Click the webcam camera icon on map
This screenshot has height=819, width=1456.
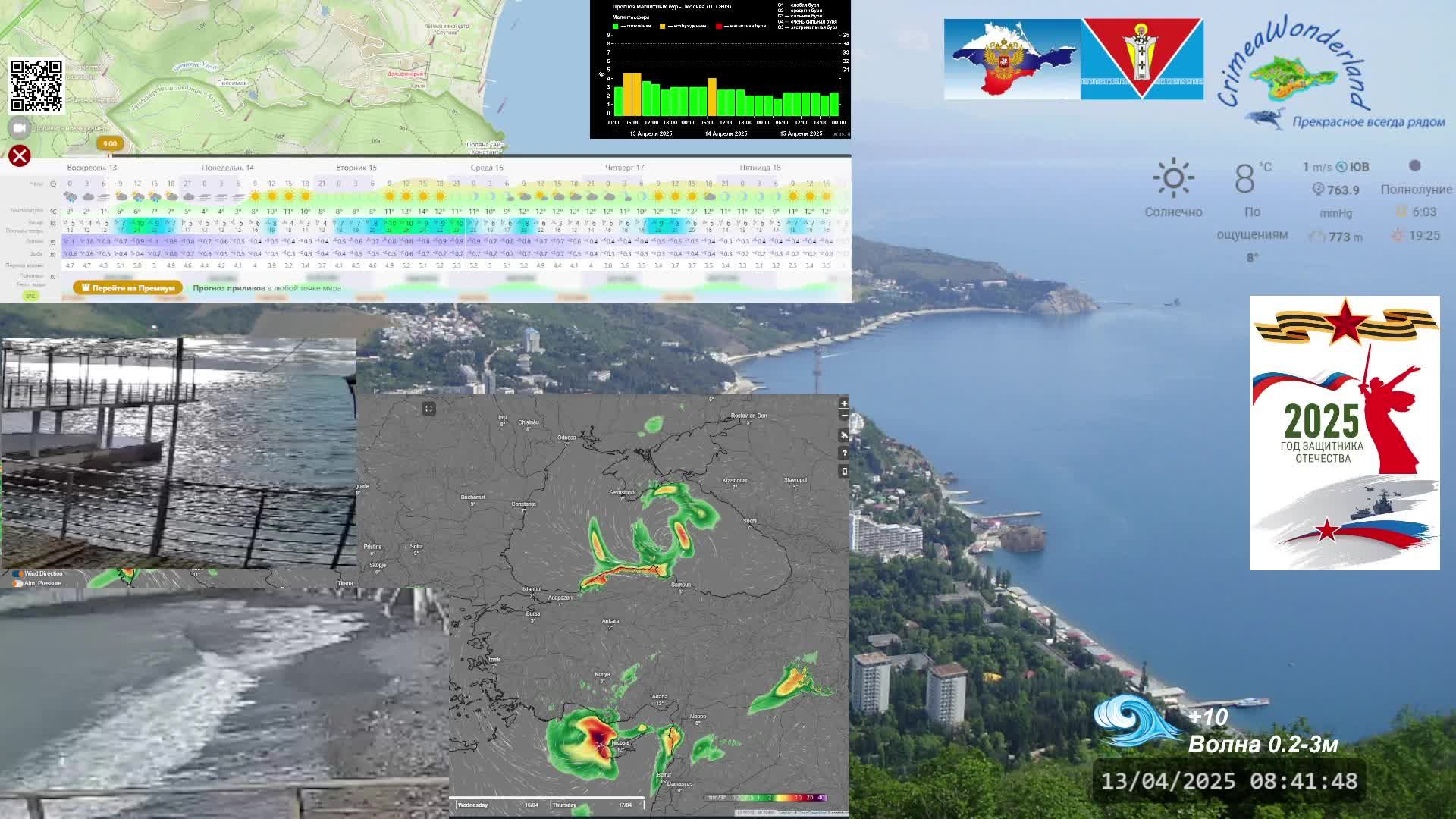tap(20, 128)
